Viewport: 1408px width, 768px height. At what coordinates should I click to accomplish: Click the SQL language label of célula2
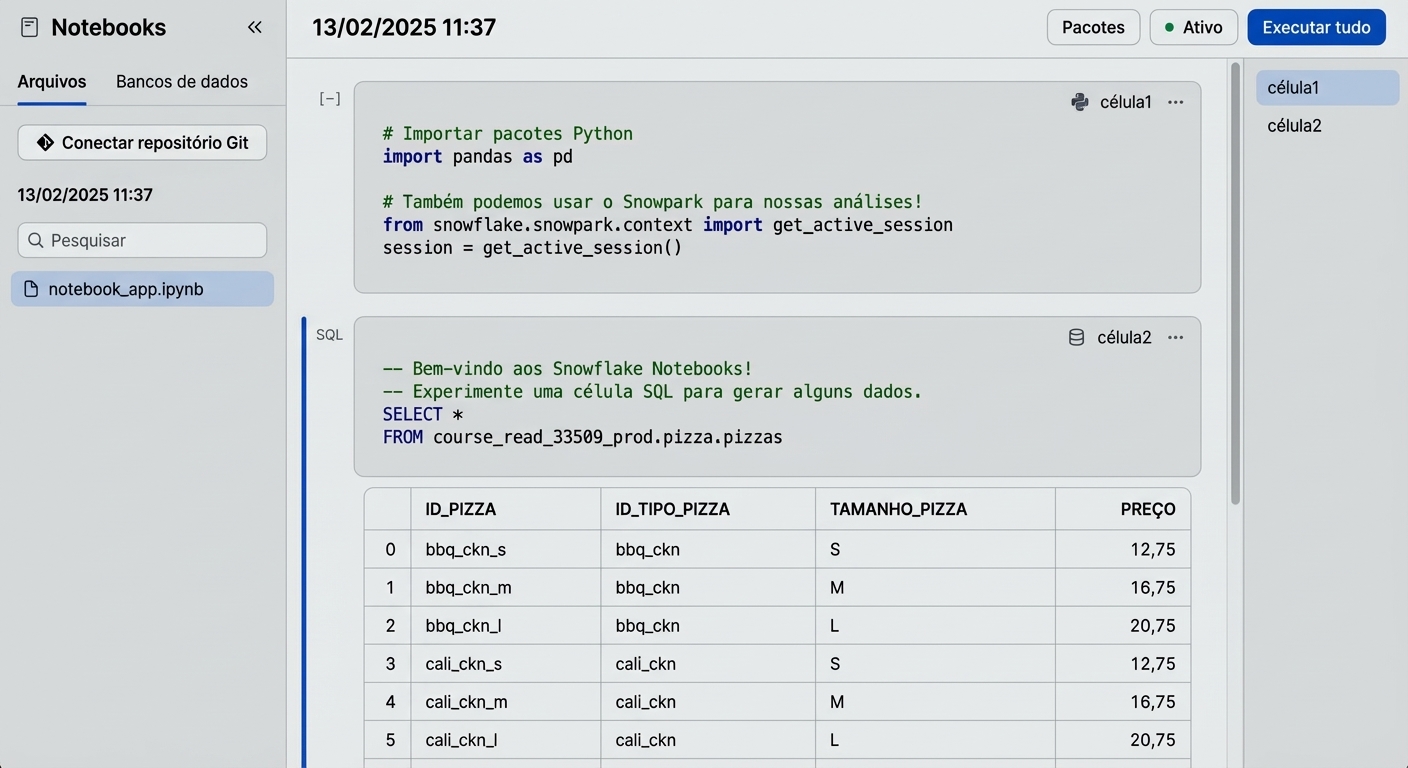pyautogui.click(x=329, y=334)
